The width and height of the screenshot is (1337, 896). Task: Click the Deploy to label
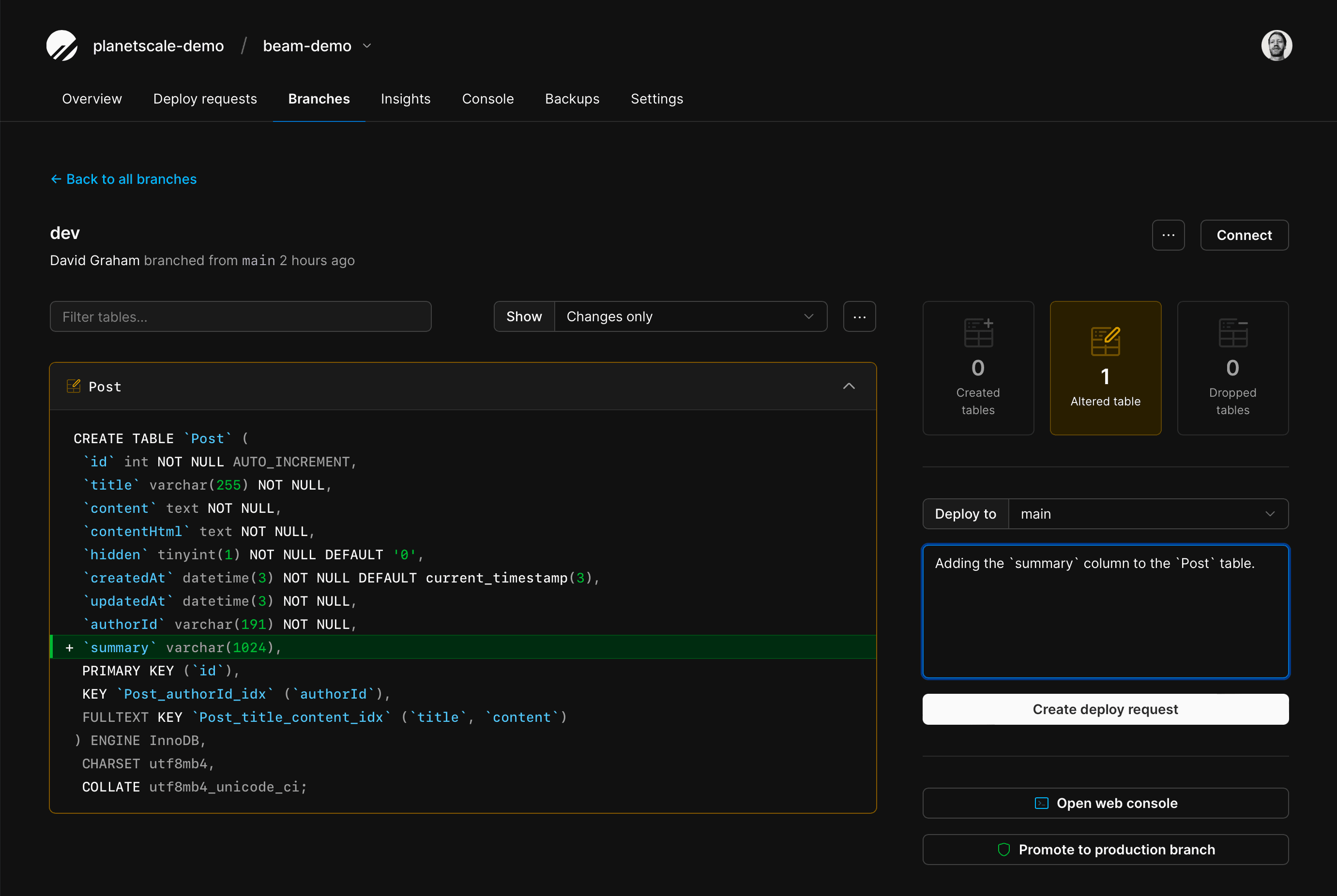(x=965, y=514)
